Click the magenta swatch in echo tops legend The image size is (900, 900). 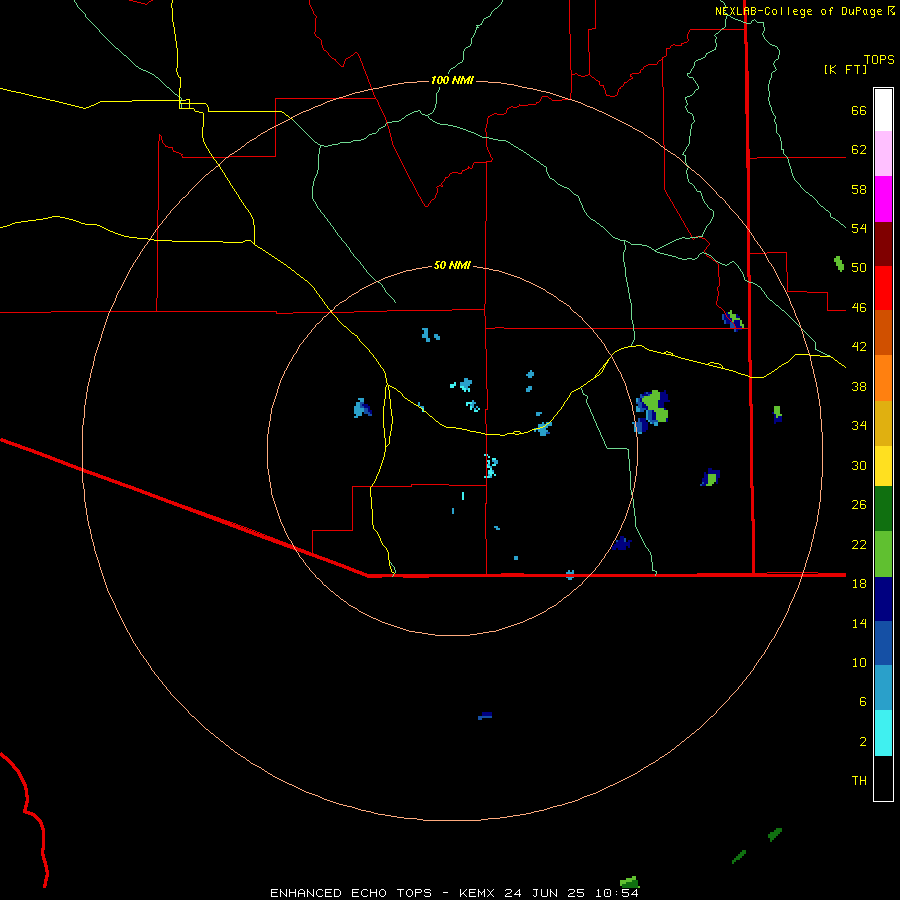pos(883,199)
